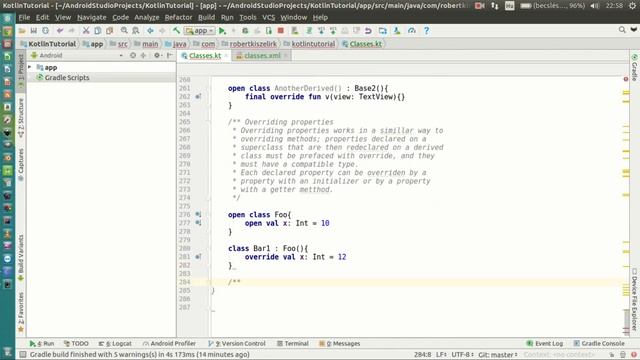This screenshot has height=360, width=640.
Task: Open the Navigate menu
Action: 91,18
